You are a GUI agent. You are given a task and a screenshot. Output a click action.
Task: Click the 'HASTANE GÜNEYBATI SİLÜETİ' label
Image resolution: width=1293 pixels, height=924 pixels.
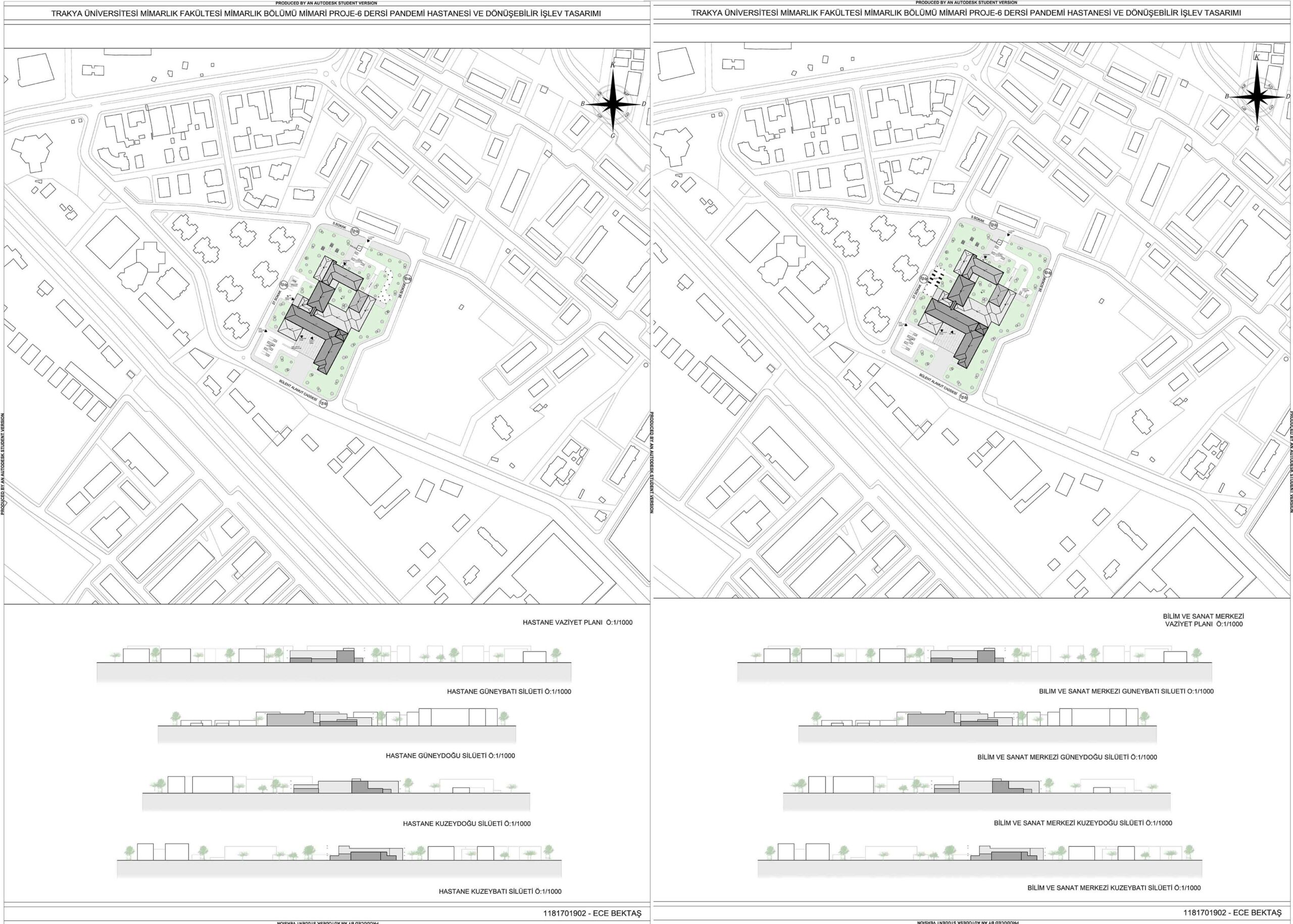coord(509,692)
